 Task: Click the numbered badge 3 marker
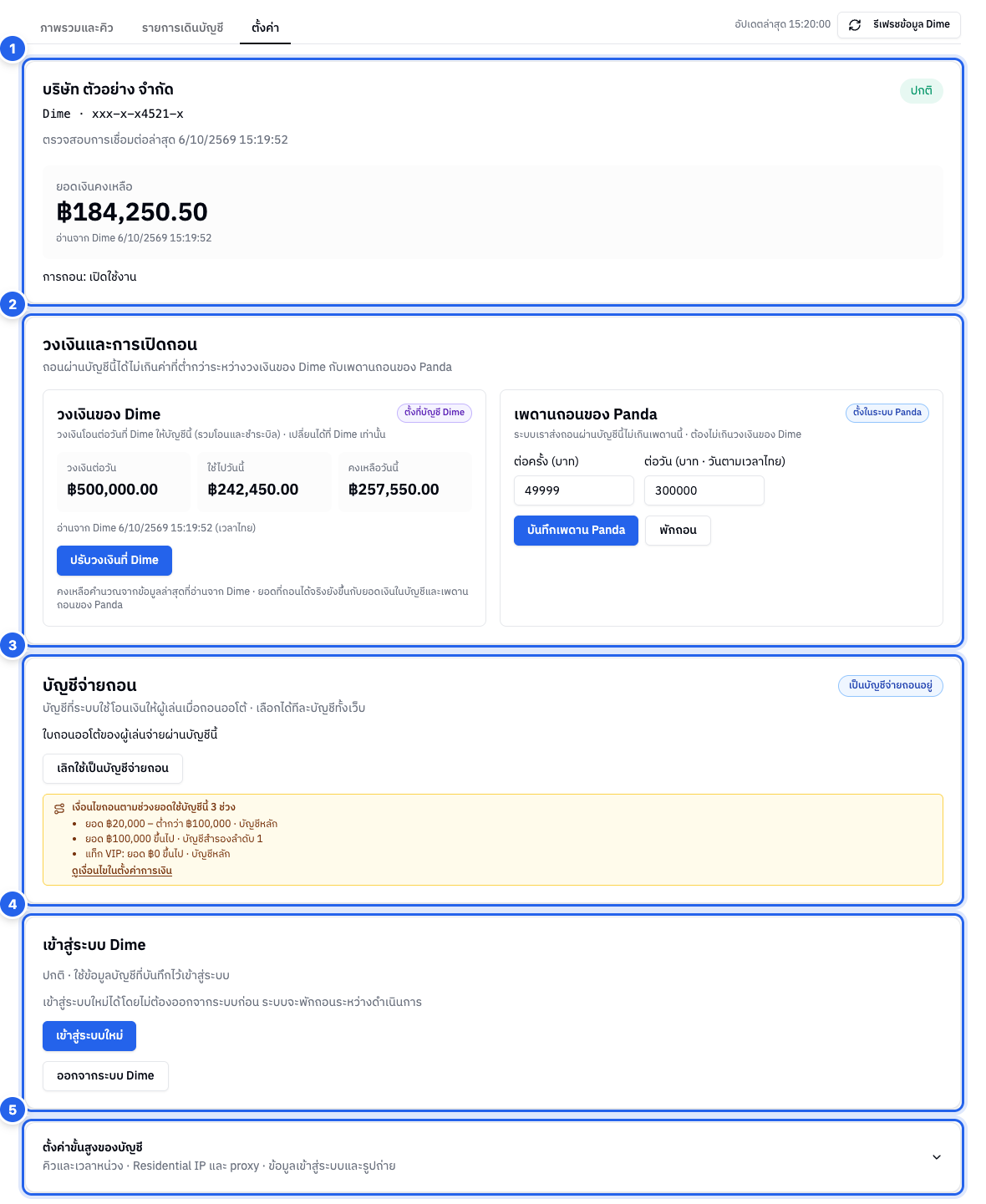pos(13,645)
